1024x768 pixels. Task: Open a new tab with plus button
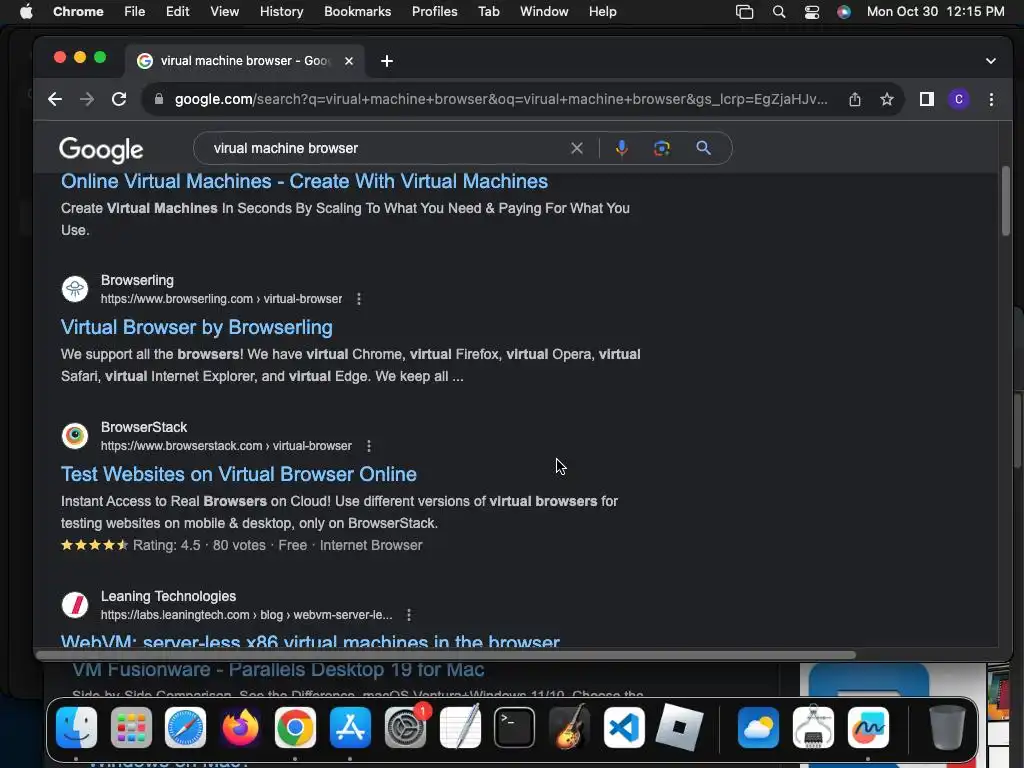click(387, 61)
